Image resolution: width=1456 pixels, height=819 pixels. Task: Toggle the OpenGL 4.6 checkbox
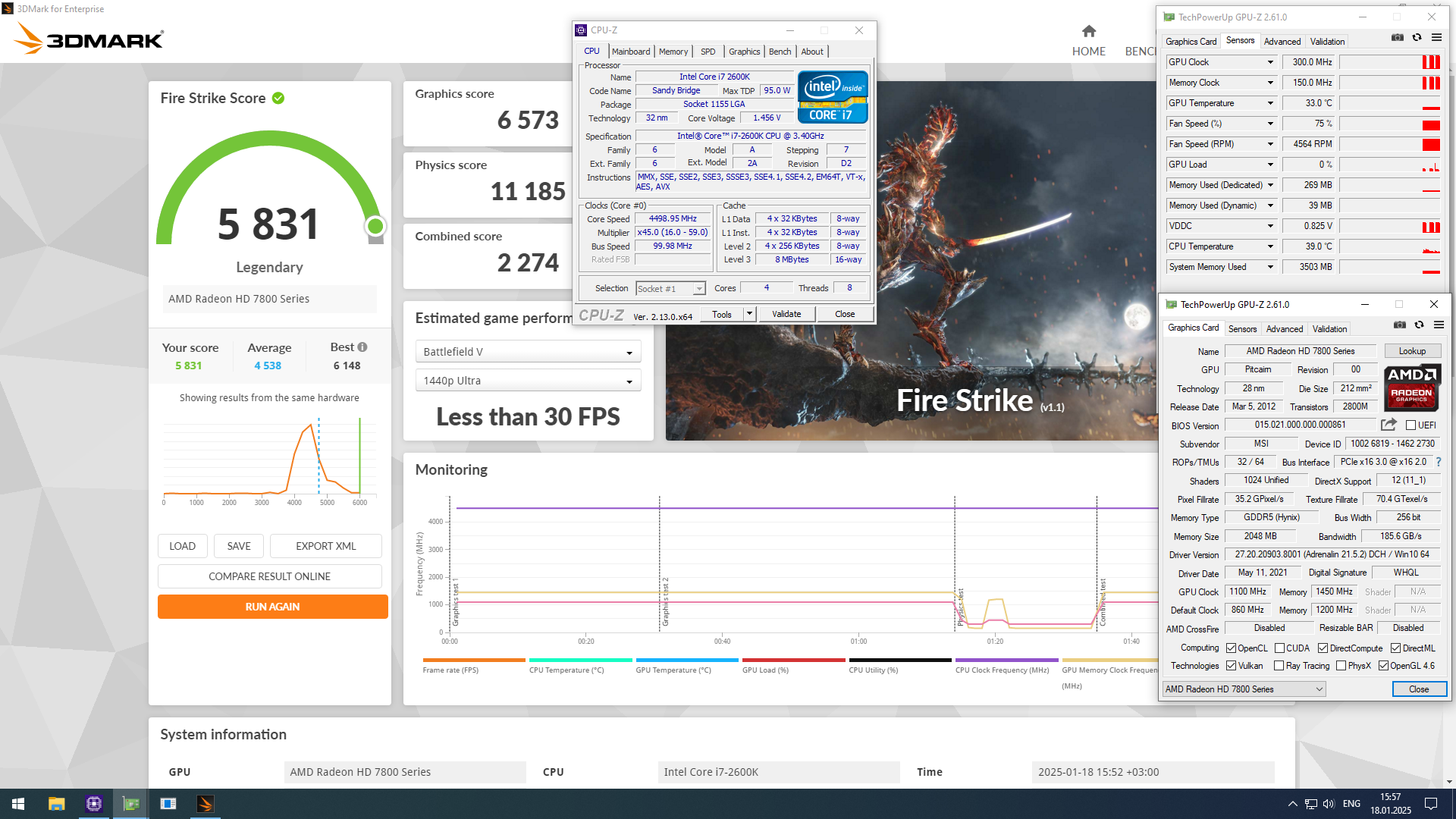[x=1383, y=666]
